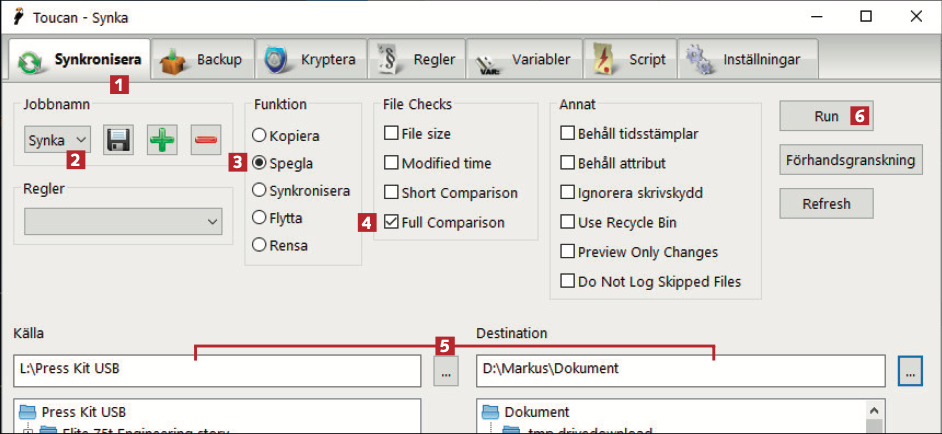Image resolution: width=942 pixels, height=434 pixels.
Task: Add a new job with green plus icon
Action: coord(162,140)
